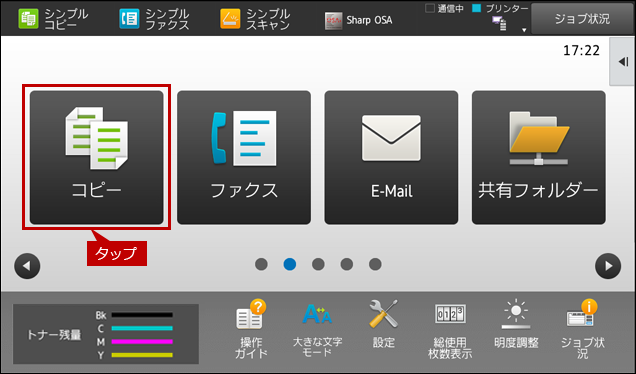The height and width of the screenshot is (374, 636).
Task: Tap the printer data icon under プリンター
Action: coord(499,24)
